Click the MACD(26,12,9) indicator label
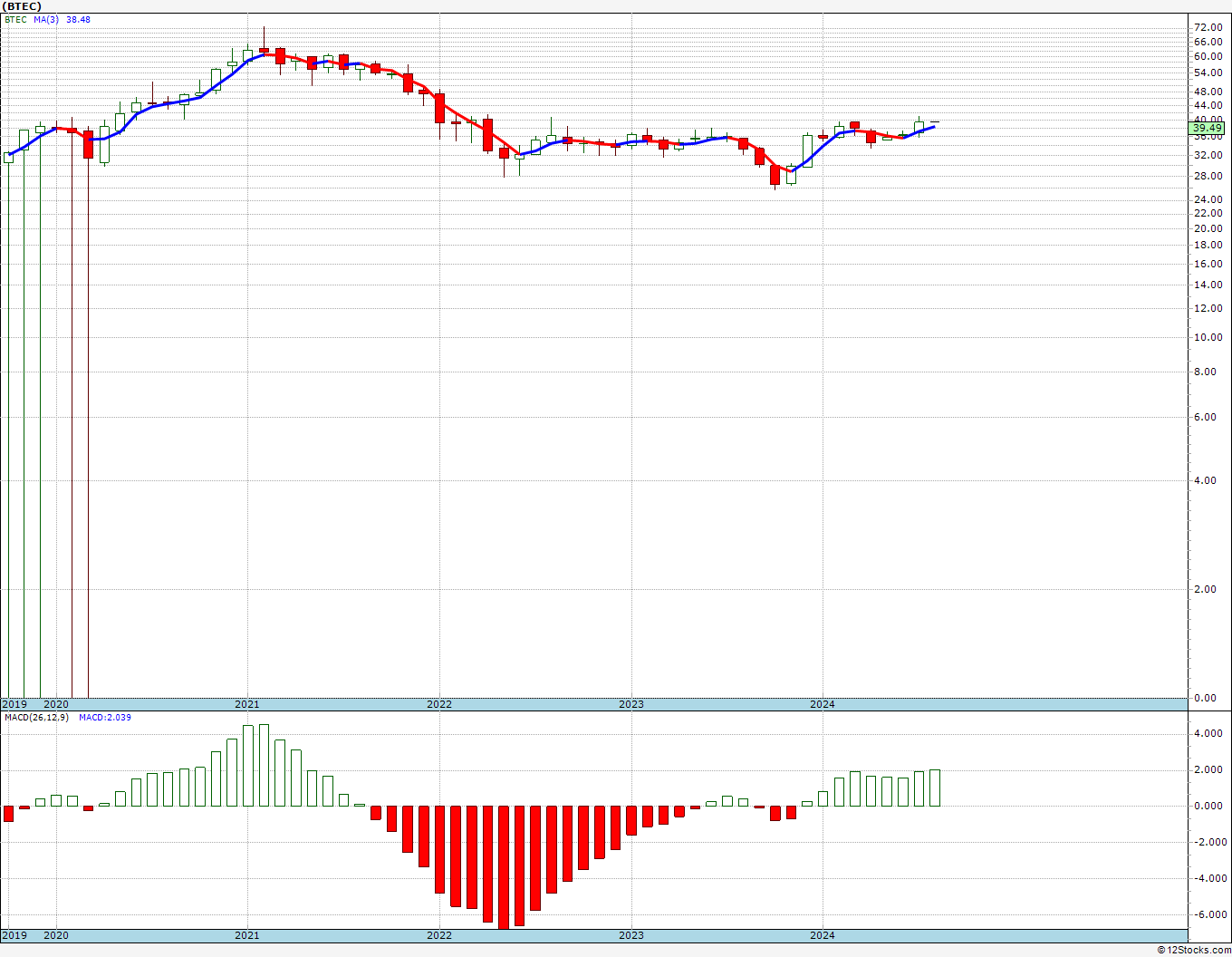The height and width of the screenshot is (957, 1232). tap(36, 717)
